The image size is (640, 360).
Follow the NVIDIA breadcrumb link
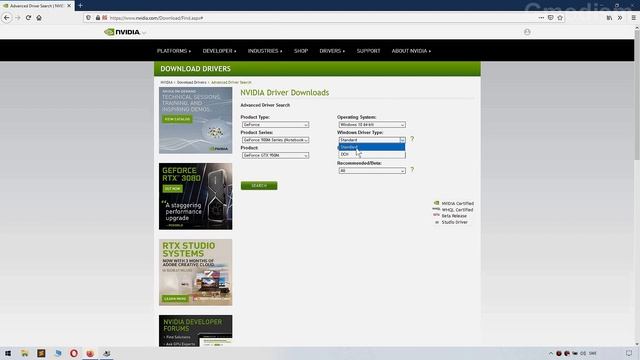(x=166, y=82)
